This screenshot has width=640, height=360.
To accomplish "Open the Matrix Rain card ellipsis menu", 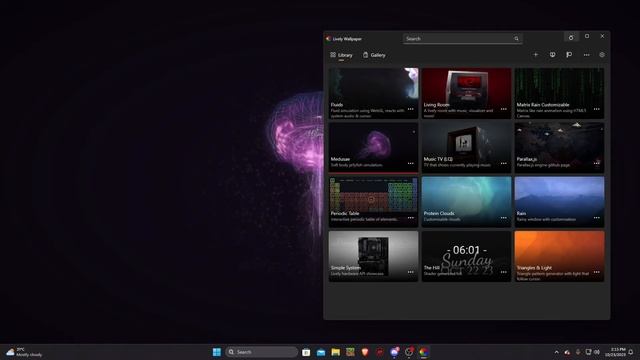I will [597, 109].
